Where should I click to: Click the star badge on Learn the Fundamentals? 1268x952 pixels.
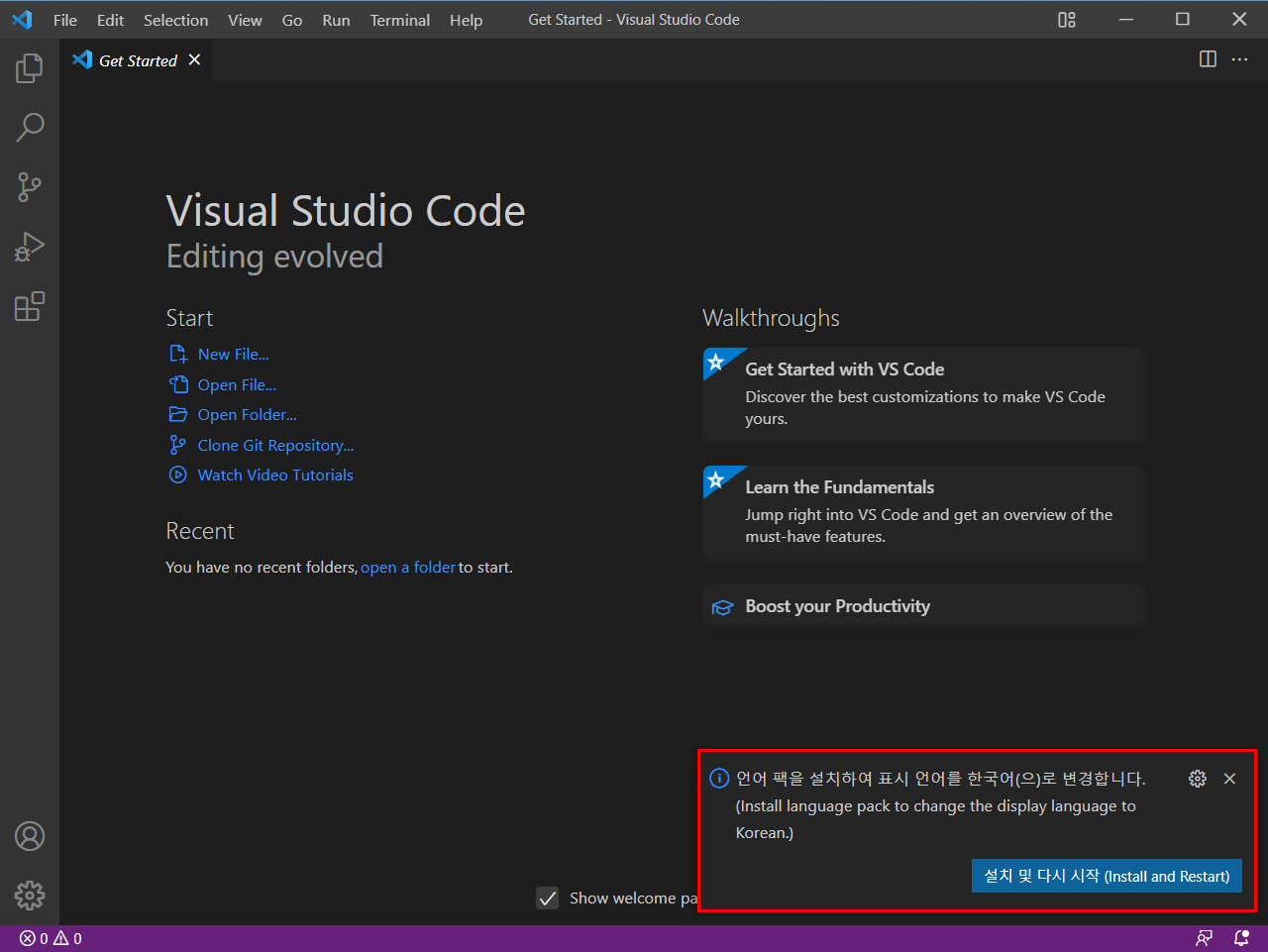[716, 480]
